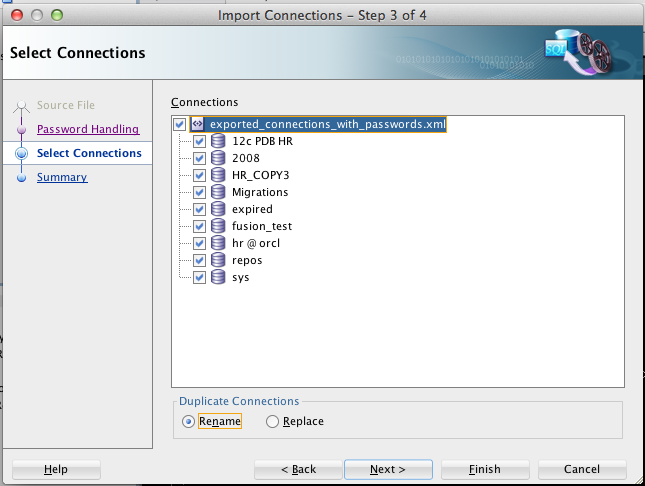Viewport: 645px width, 486px height.
Task: Click the Back button
Action: 298,470
